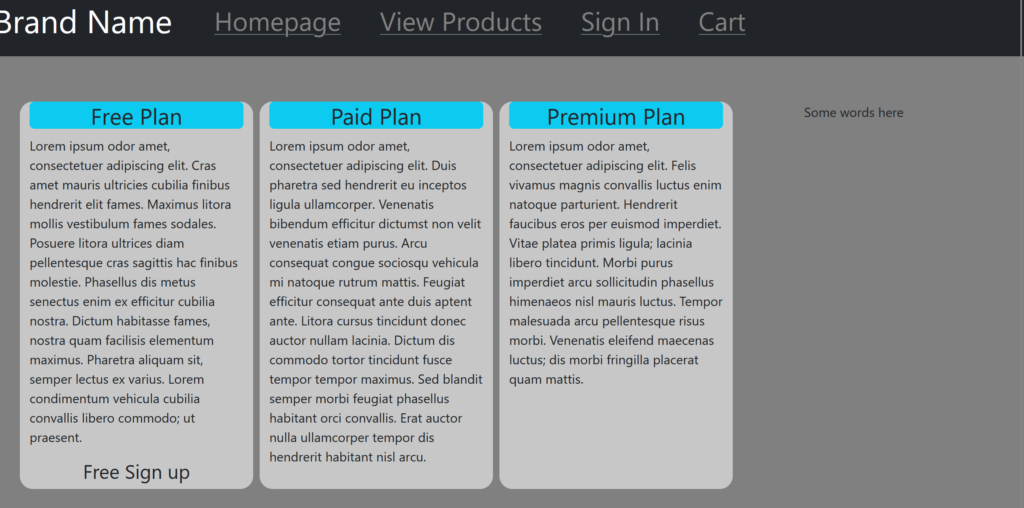Open the Homepage navigation link

point(277,22)
